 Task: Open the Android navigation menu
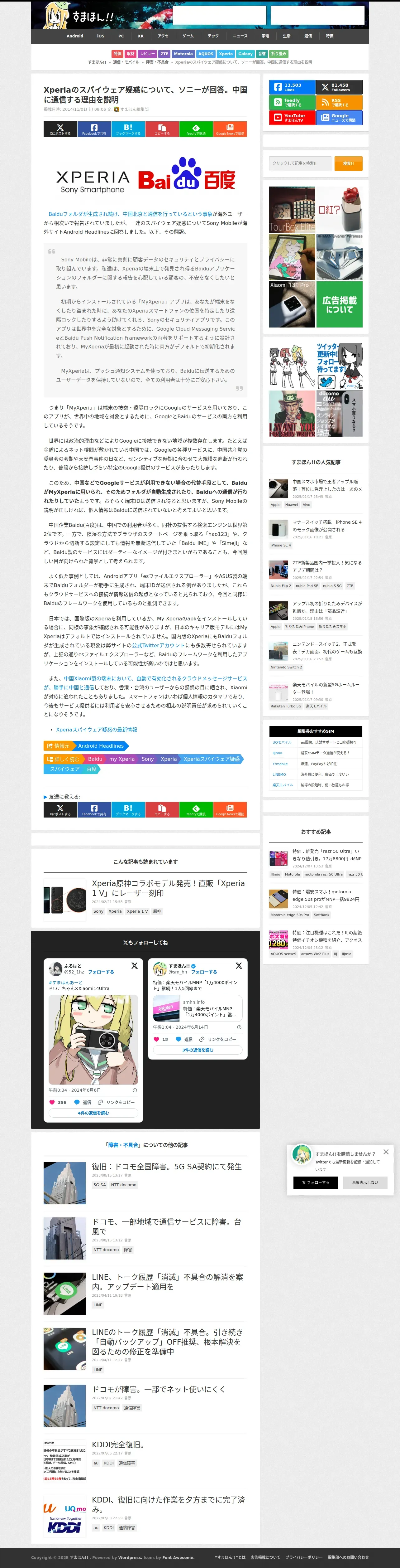click(75, 36)
